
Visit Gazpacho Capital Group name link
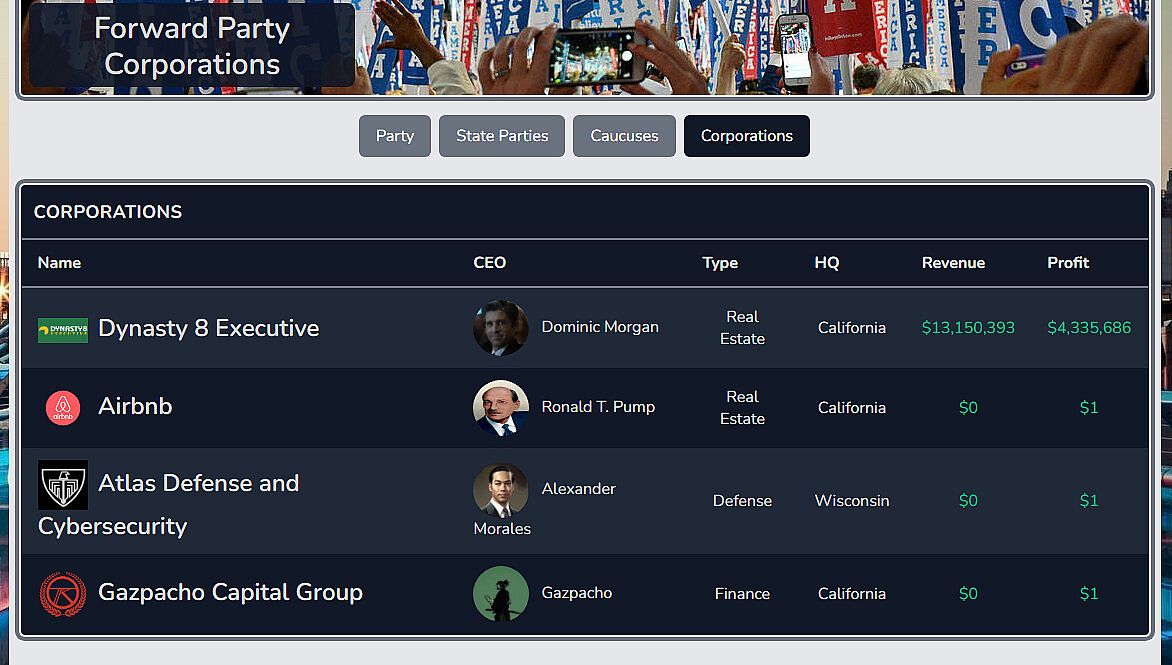pyautogui.click(x=230, y=592)
